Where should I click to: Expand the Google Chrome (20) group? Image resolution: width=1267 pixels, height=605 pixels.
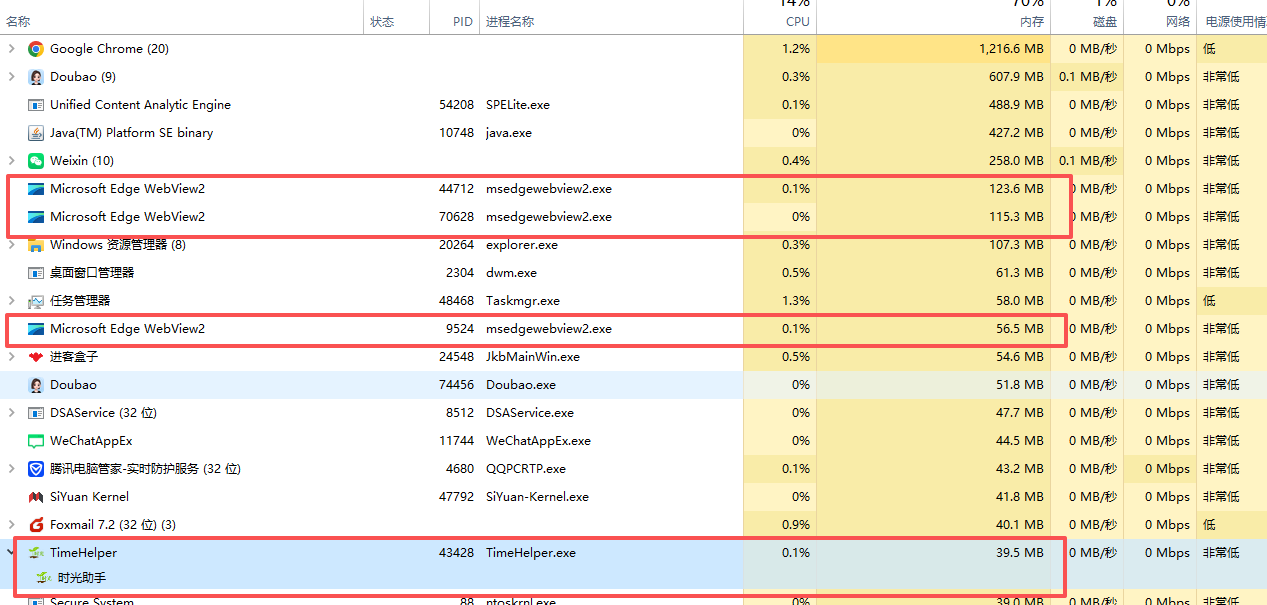pos(12,49)
